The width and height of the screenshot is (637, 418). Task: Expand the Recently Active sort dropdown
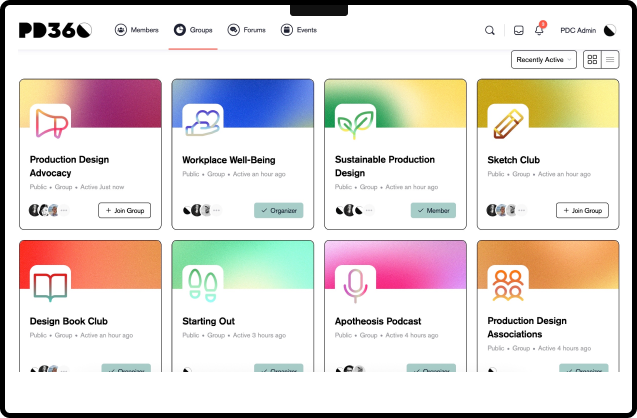[x=544, y=60]
